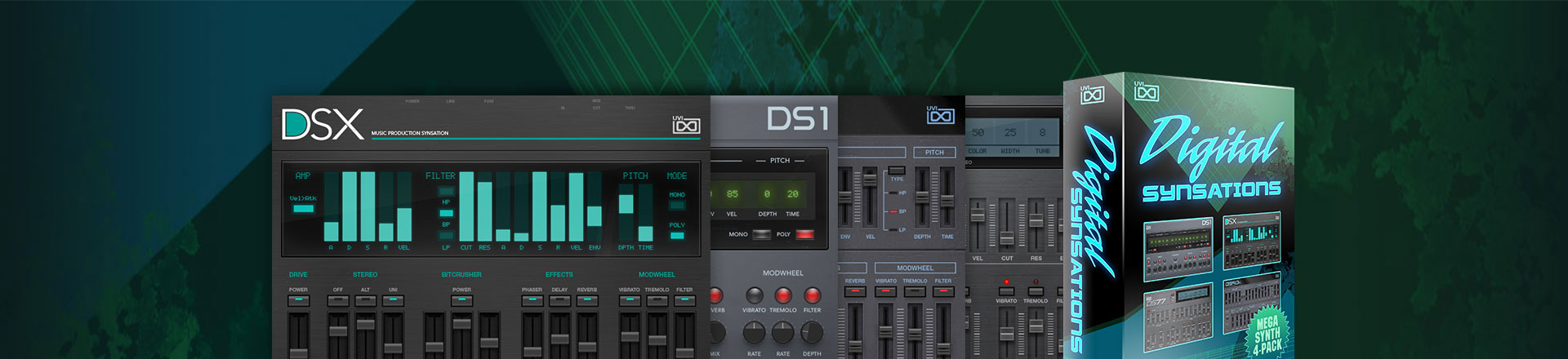The width and height of the screenshot is (1568, 359).
Task: Click the UVI logo on DSX panel
Action: 686,124
